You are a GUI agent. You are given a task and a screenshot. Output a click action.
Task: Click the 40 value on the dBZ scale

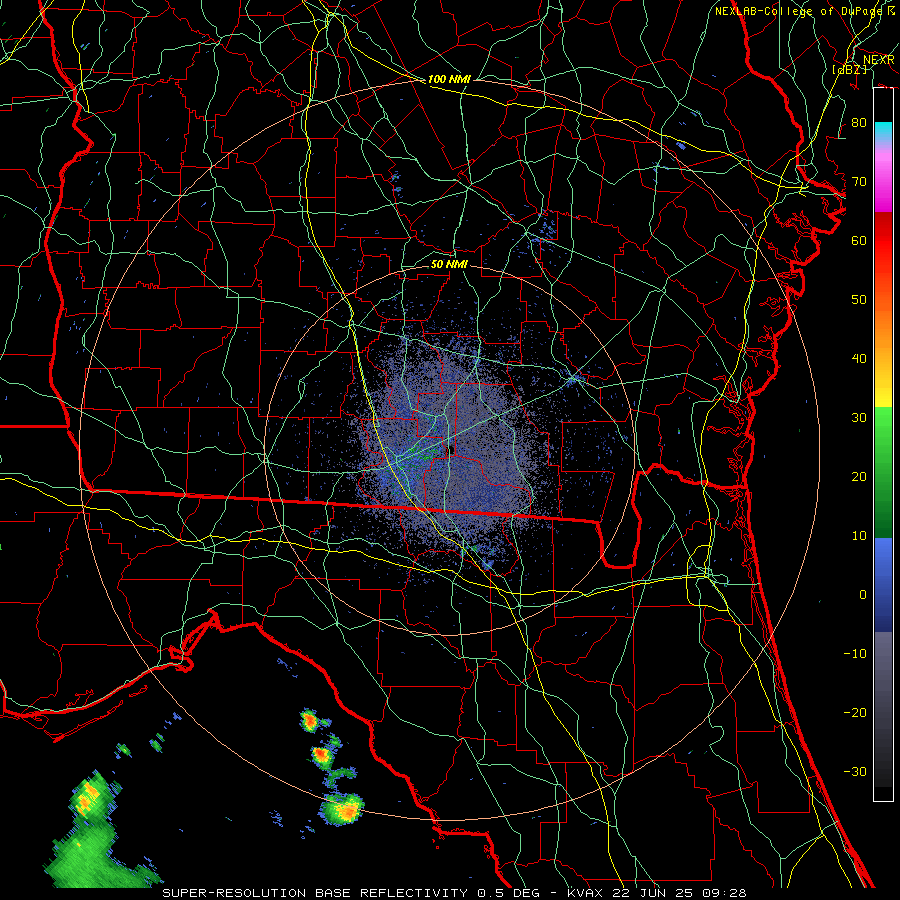(859, 359)
